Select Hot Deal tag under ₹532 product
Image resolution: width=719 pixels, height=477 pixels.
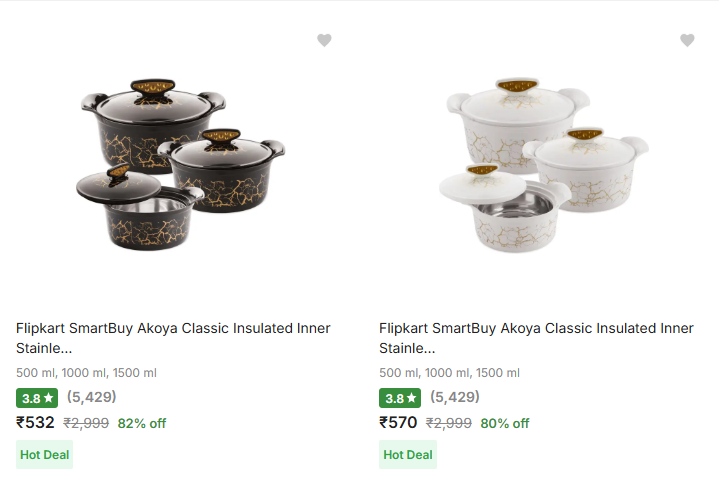45,454
